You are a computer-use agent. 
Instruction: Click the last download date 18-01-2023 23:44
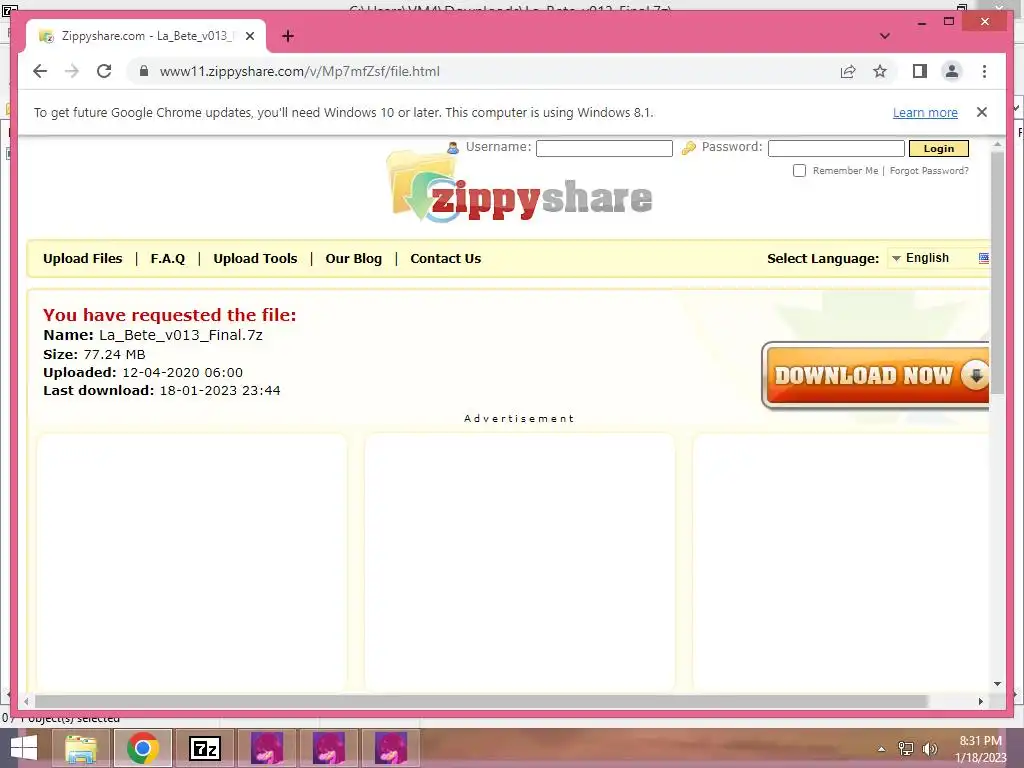(220, 391)
